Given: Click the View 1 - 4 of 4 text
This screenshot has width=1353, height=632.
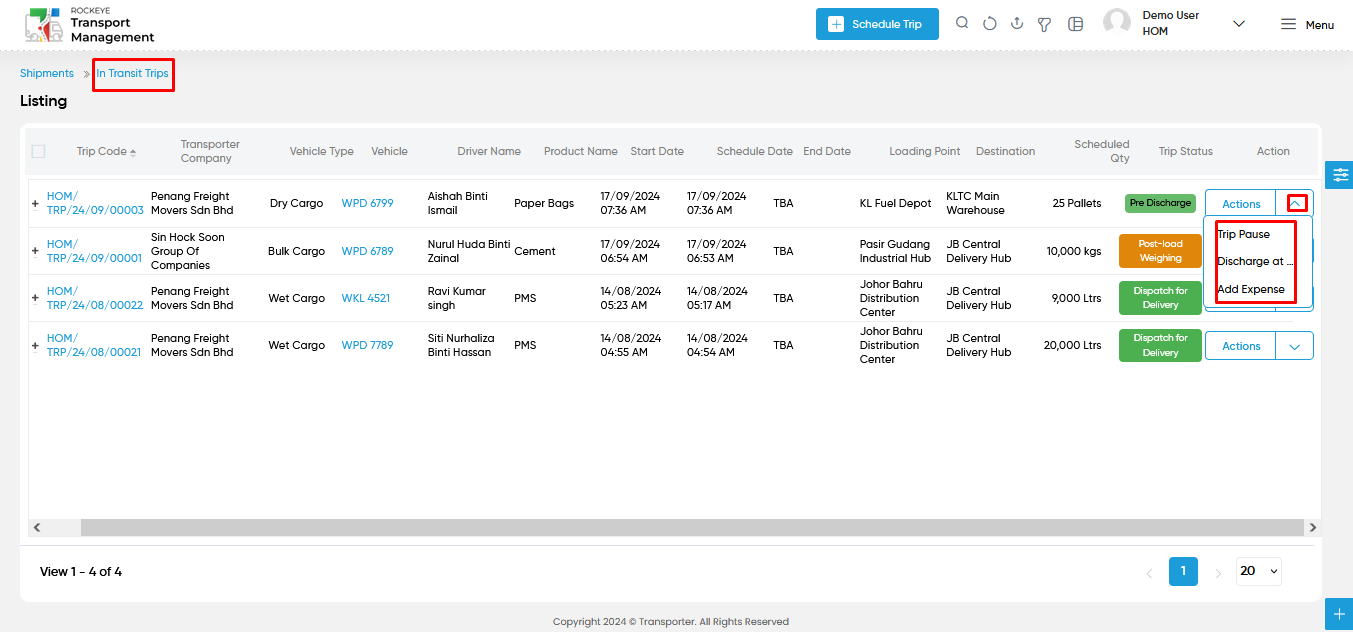Looking at the screenshot, I should [81, 572].
